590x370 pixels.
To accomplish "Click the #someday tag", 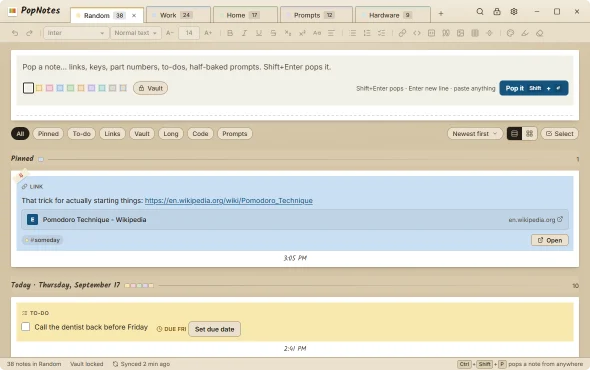I will click(x=43, y=240).
